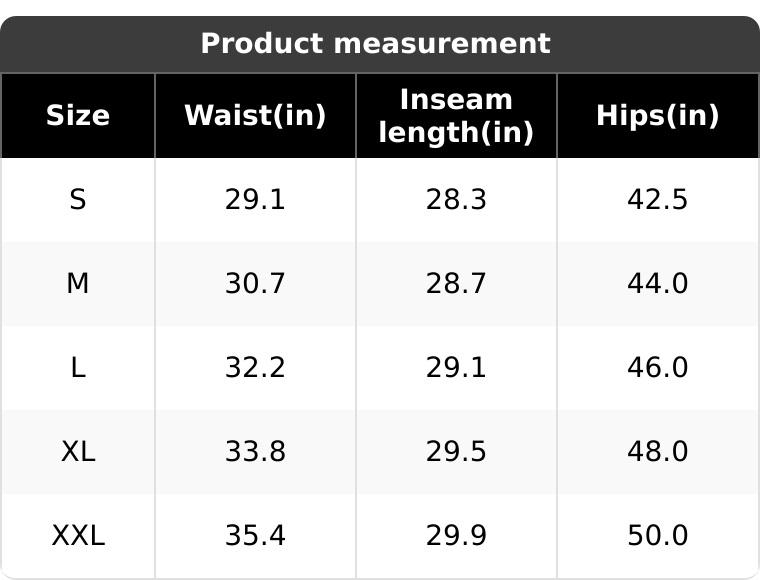Select the S size row label

(78, 200)
